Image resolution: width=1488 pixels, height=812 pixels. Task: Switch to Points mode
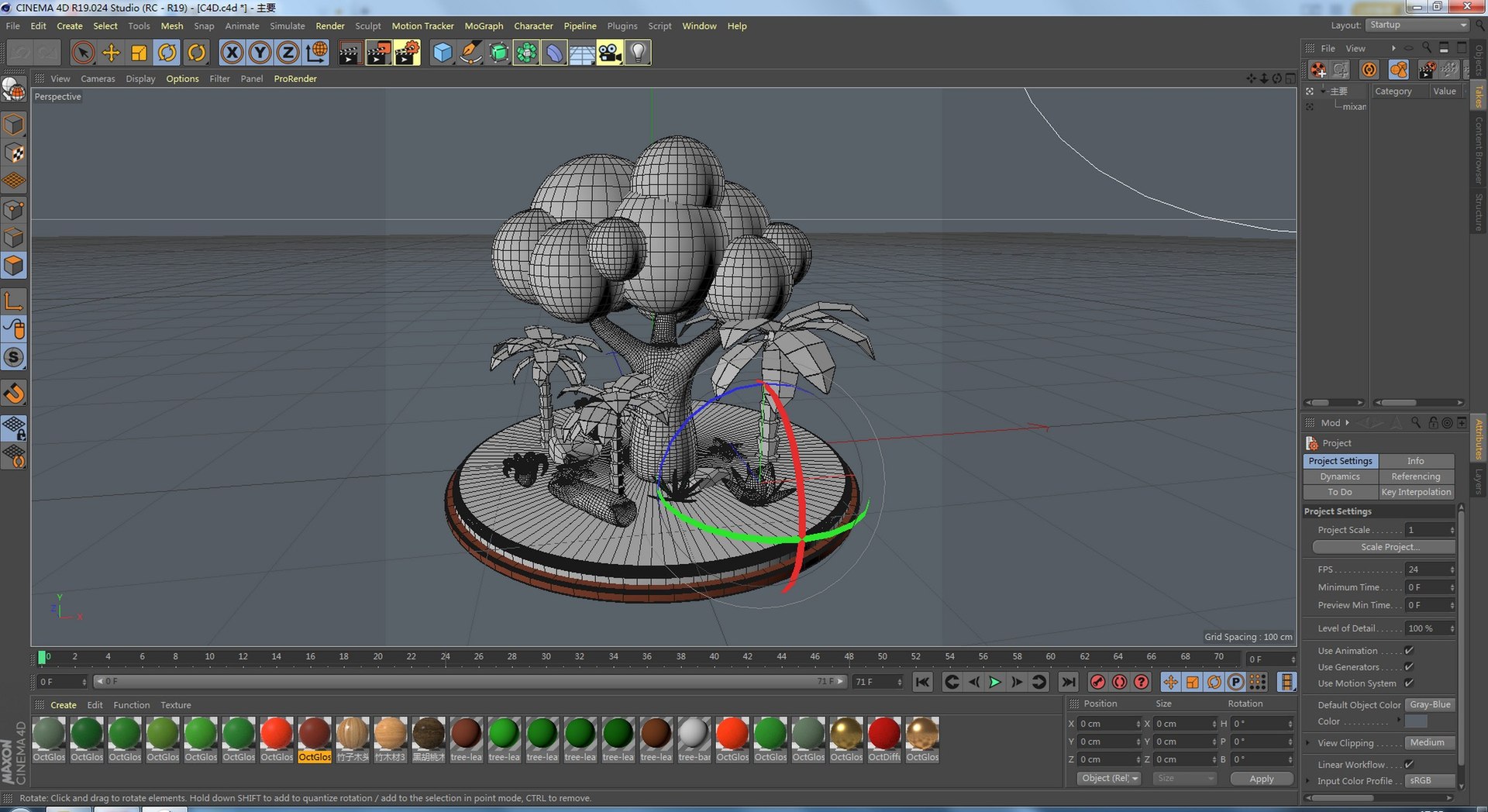(x=14, y=210)
